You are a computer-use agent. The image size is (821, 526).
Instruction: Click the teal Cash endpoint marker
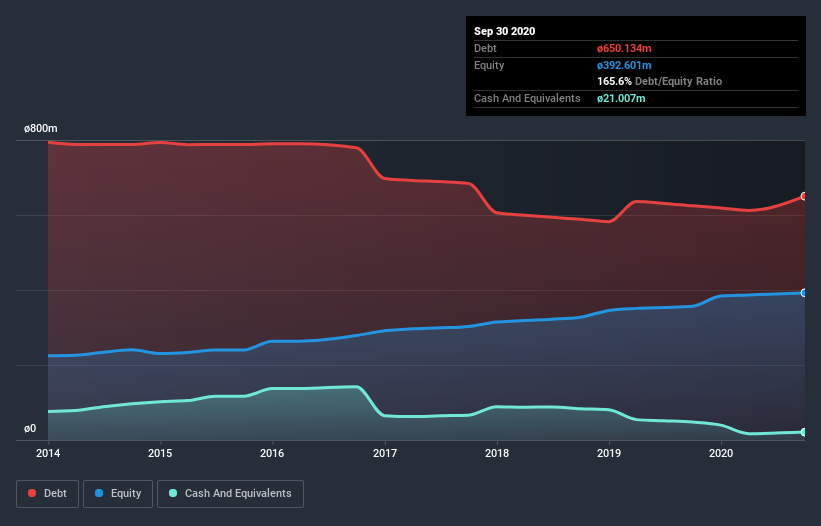(804, 432)
